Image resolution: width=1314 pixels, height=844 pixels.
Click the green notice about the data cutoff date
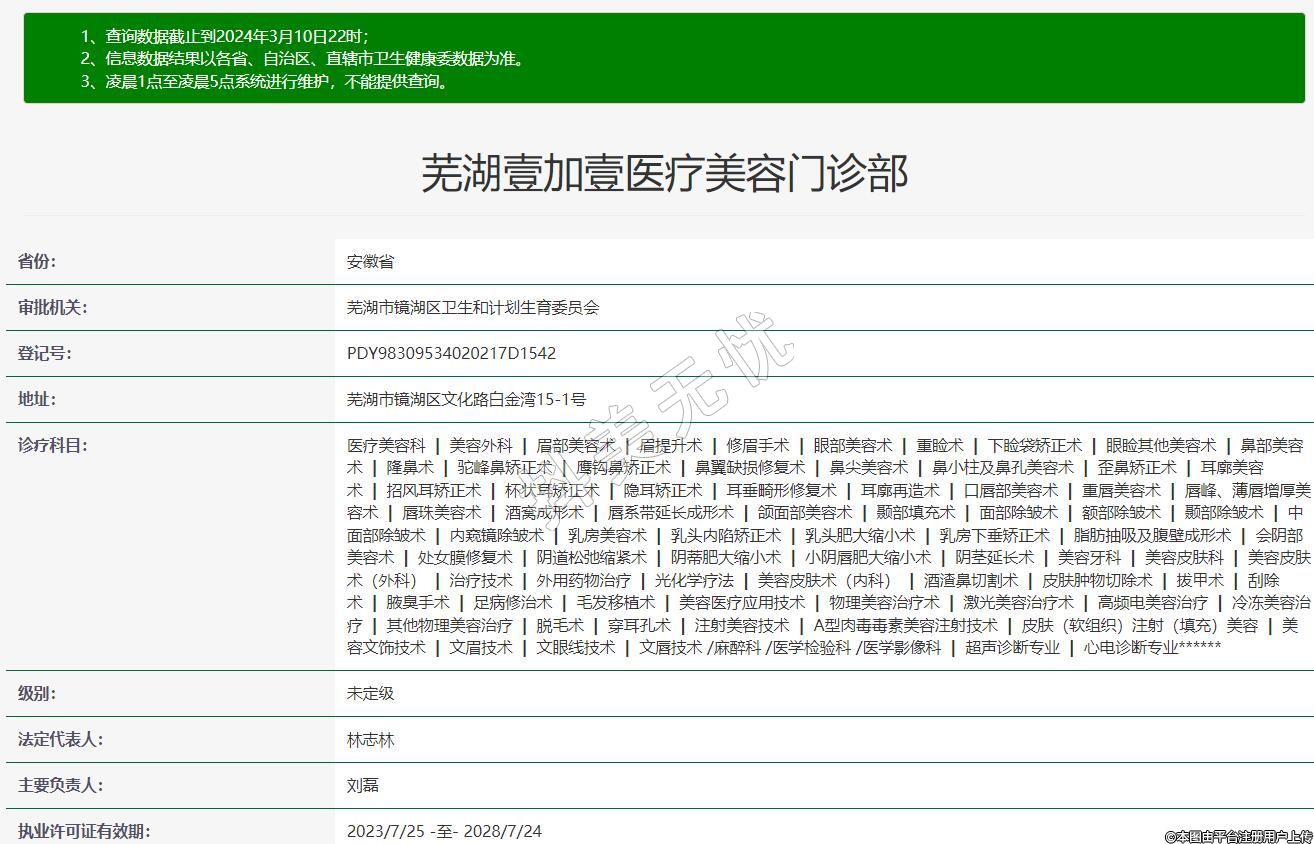(224, 36)
